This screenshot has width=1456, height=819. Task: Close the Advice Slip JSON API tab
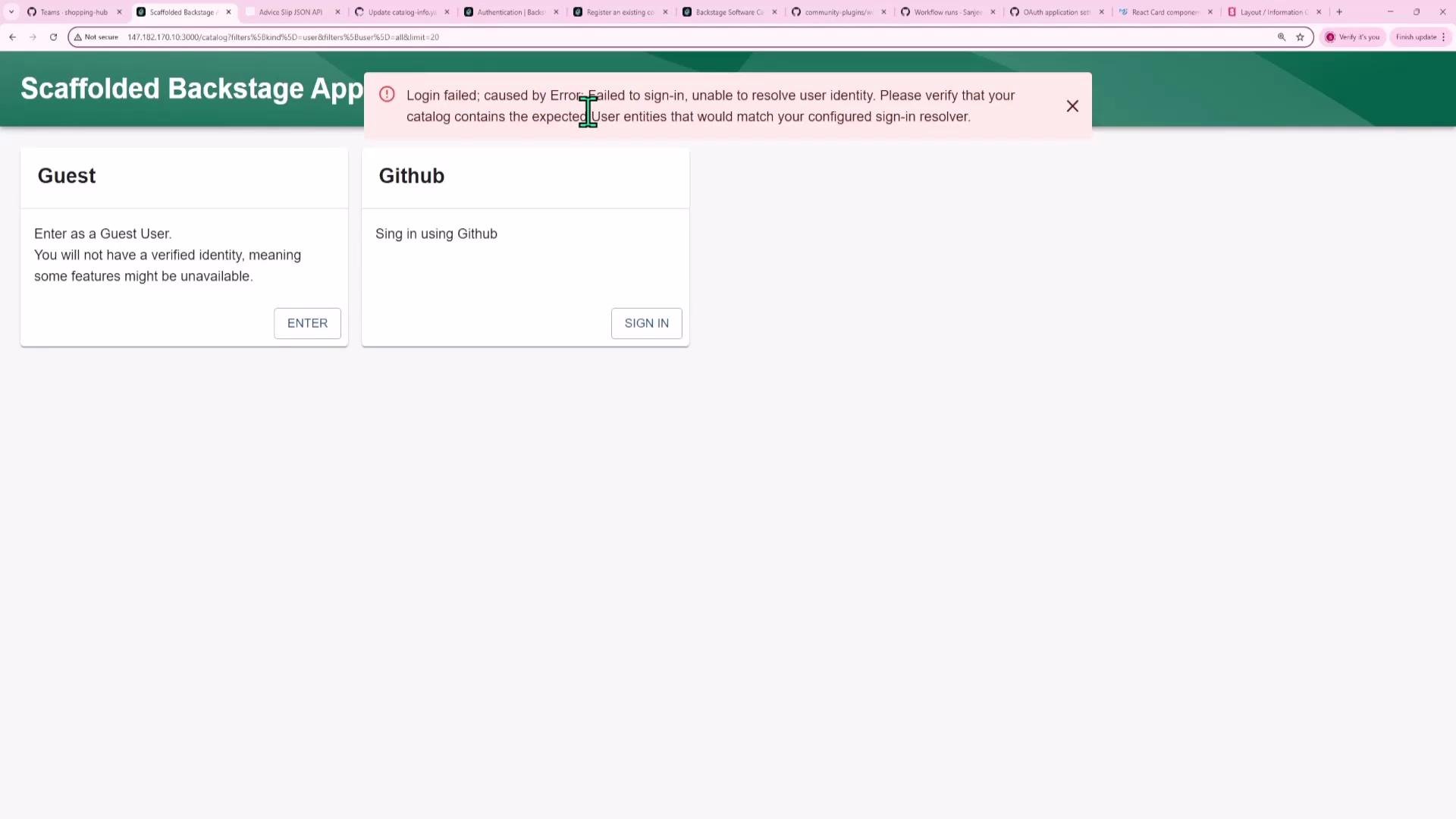[337, 12]
